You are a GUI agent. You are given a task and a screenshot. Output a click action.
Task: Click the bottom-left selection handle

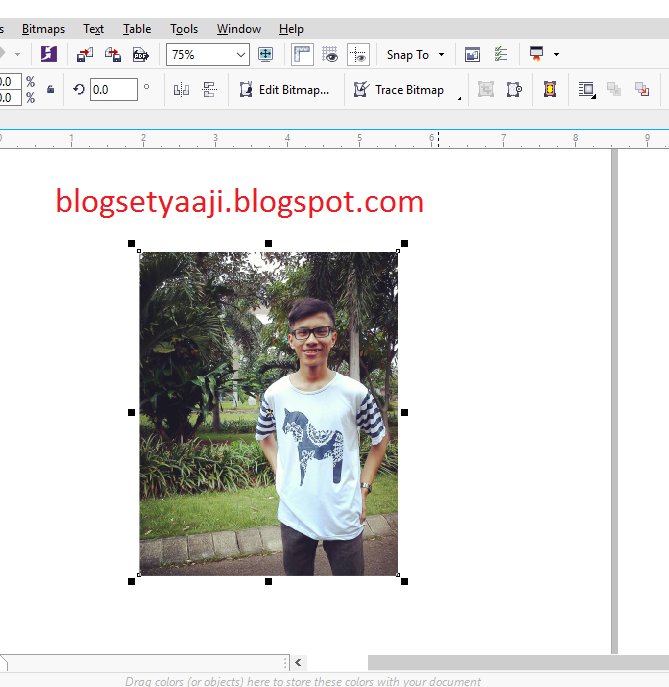click(x=131, y=581)
